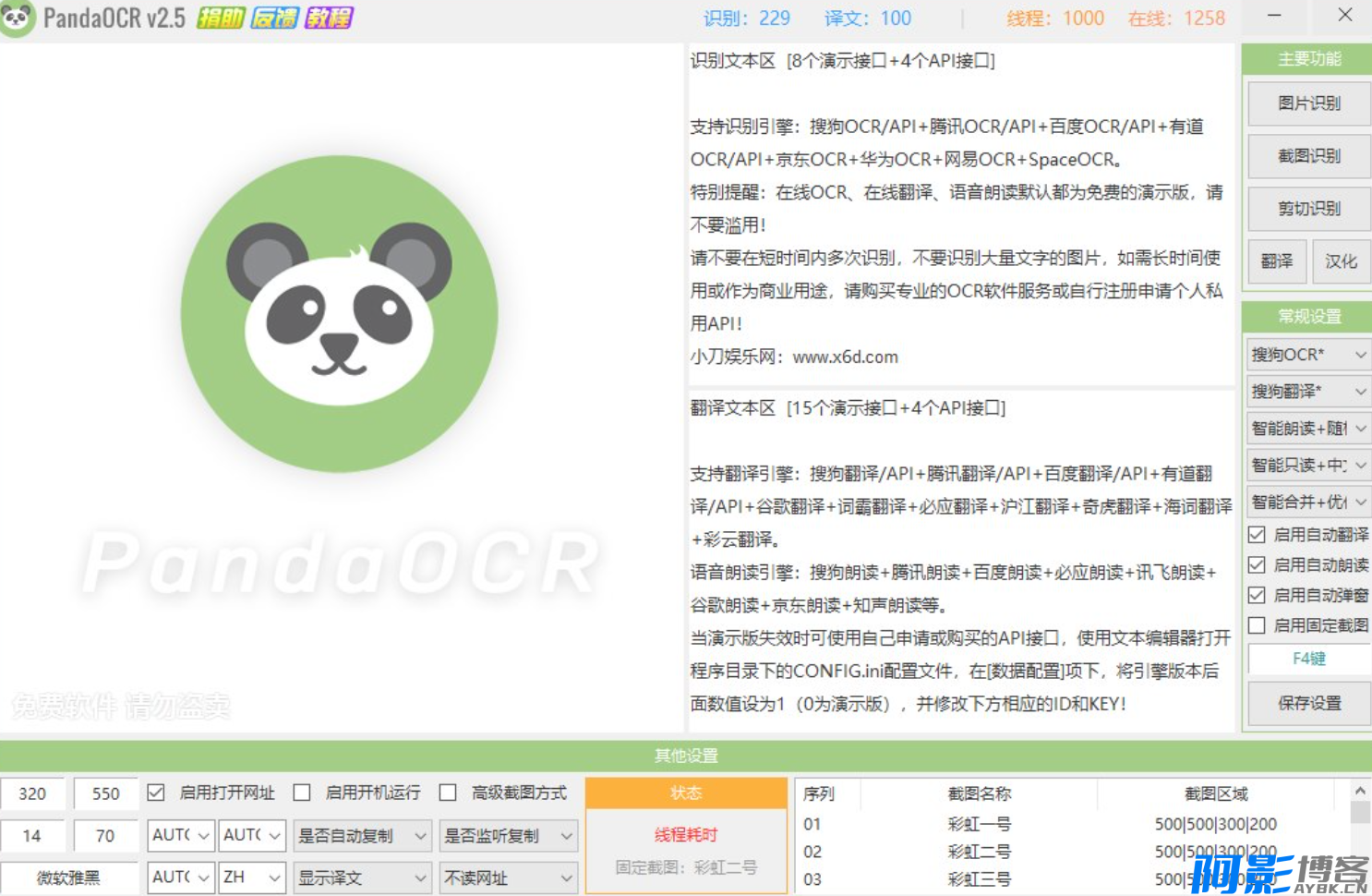This screenshot has height=896, width=1372.
Task: Open the 智能合并 merge mode dropdown
Action: click(1308, 502)
